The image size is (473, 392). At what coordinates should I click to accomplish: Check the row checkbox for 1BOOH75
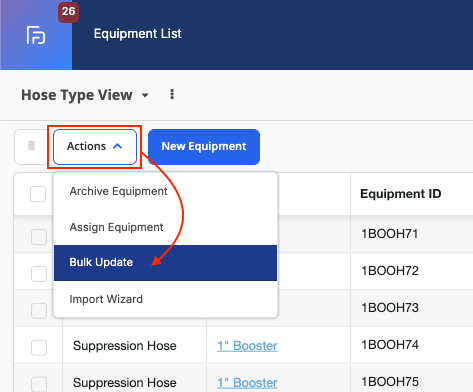[x=39, y=384]
